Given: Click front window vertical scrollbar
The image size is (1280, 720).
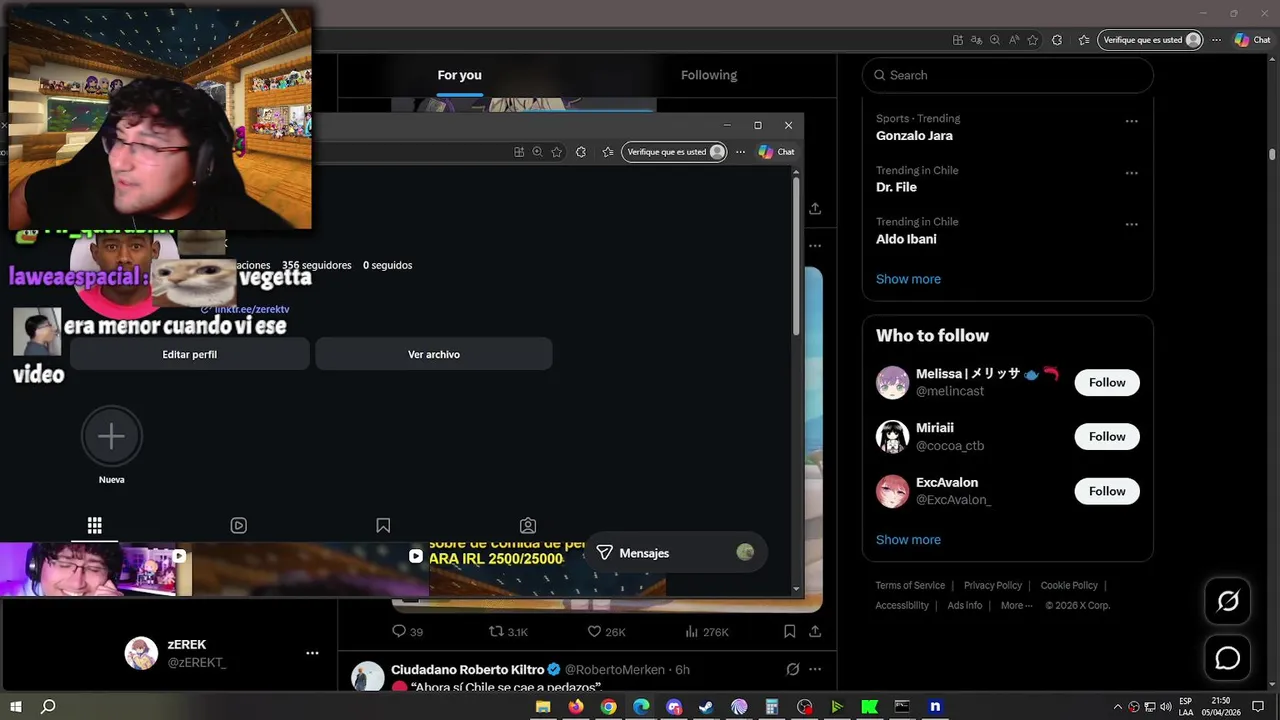Looking at the screenshot, I should (x=796, y=258).
